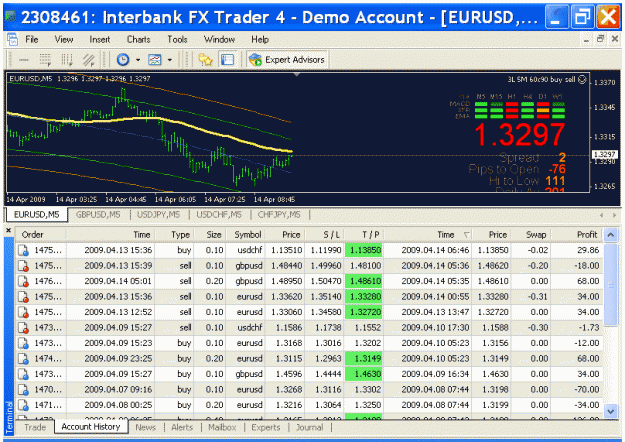Switch to the CHFJPY,M5 chart tab
Screen dimensions: 625x442
pos(279,215)
